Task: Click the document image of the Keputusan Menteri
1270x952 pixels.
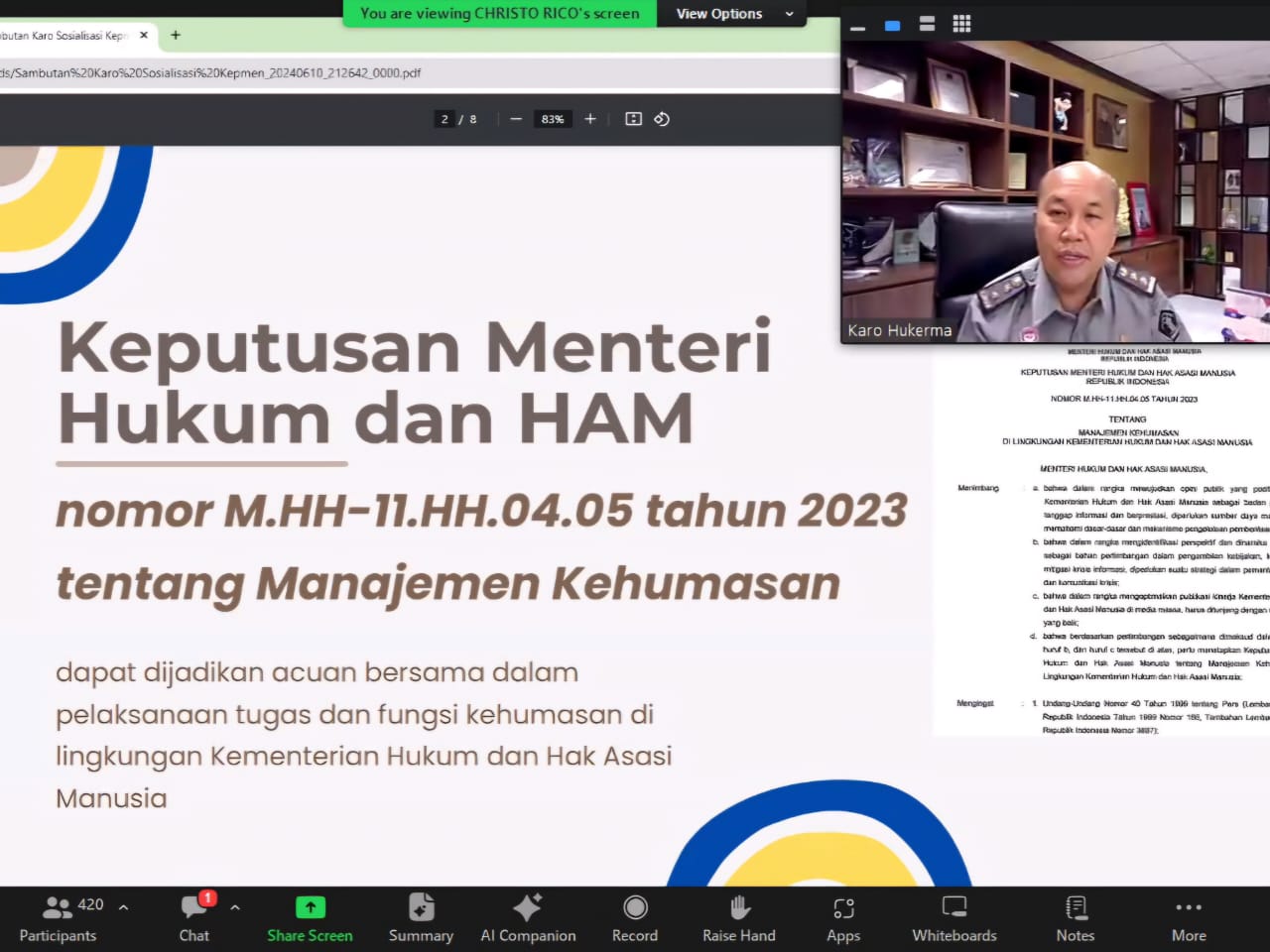Action: click(x=1101, y=539)
